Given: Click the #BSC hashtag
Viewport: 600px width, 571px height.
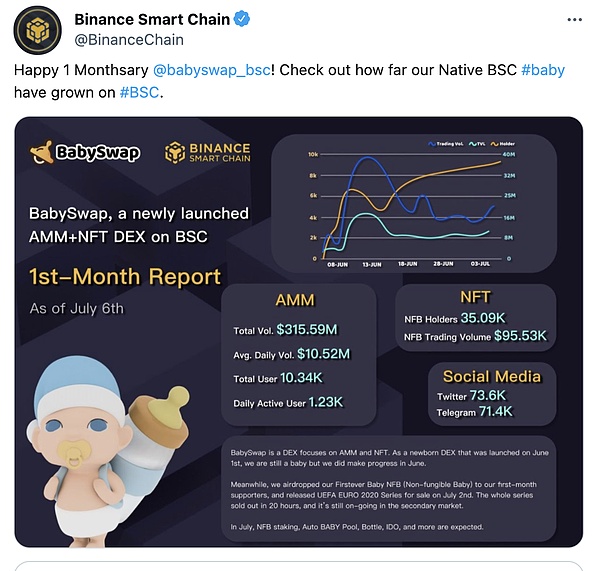Looking at the screenshot, I should (138, 93).
